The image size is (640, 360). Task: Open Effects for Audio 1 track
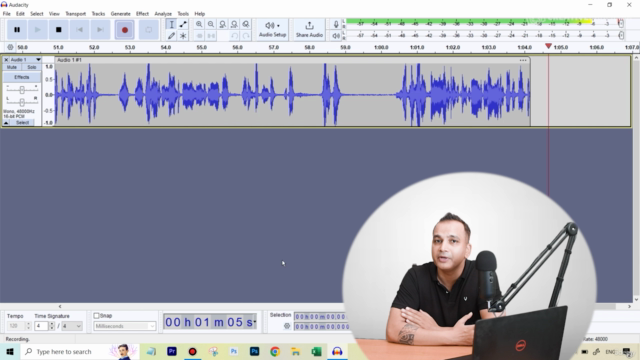(x=22, y=77)
